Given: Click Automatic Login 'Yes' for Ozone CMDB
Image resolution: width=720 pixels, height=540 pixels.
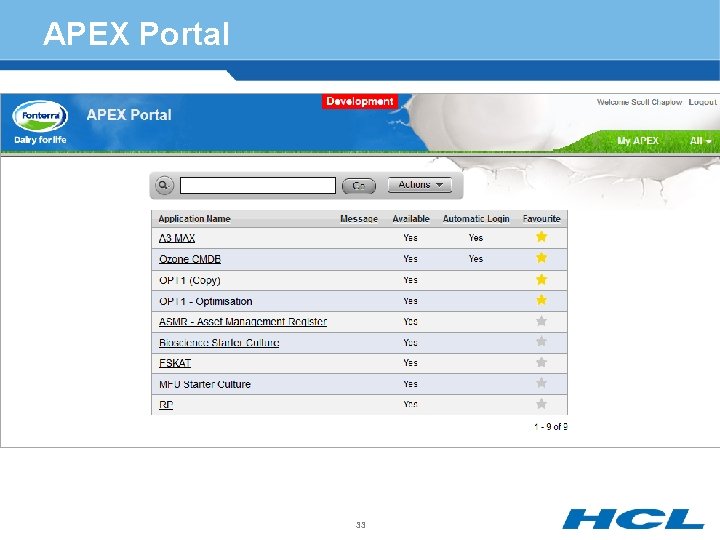Looking at the screenshot, I should (x=476, y=259).
